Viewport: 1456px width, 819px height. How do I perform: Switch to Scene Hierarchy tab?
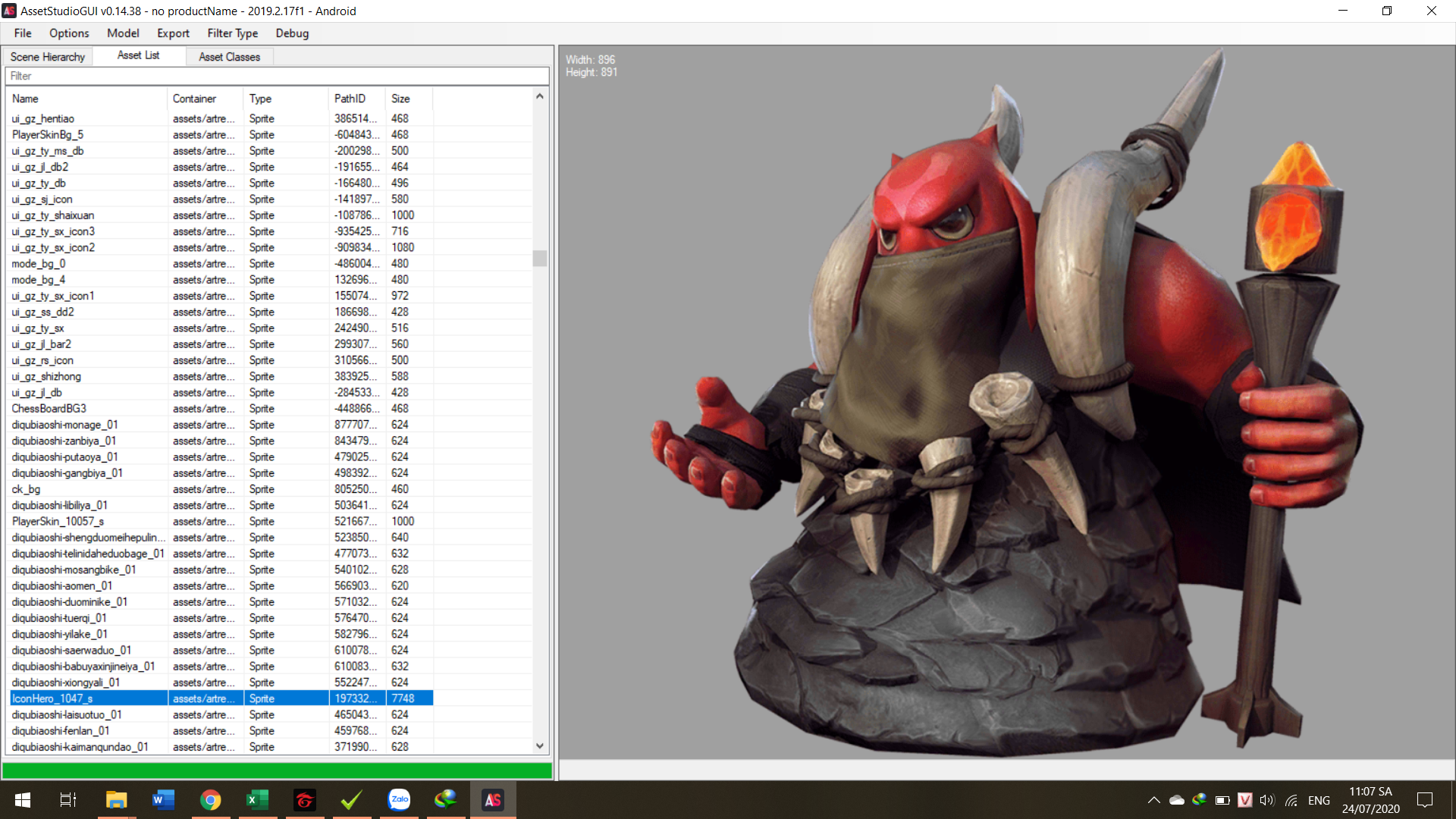click(47, 57)
